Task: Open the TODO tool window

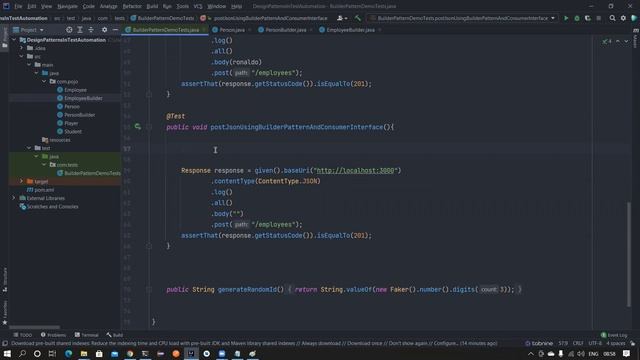Action: tap(22, 335)
